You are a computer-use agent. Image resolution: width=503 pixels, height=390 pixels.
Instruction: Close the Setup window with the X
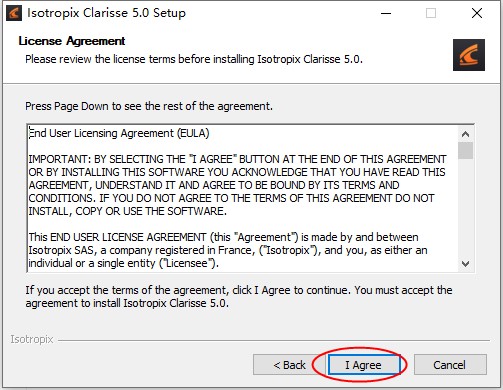(x=477, y=13)
